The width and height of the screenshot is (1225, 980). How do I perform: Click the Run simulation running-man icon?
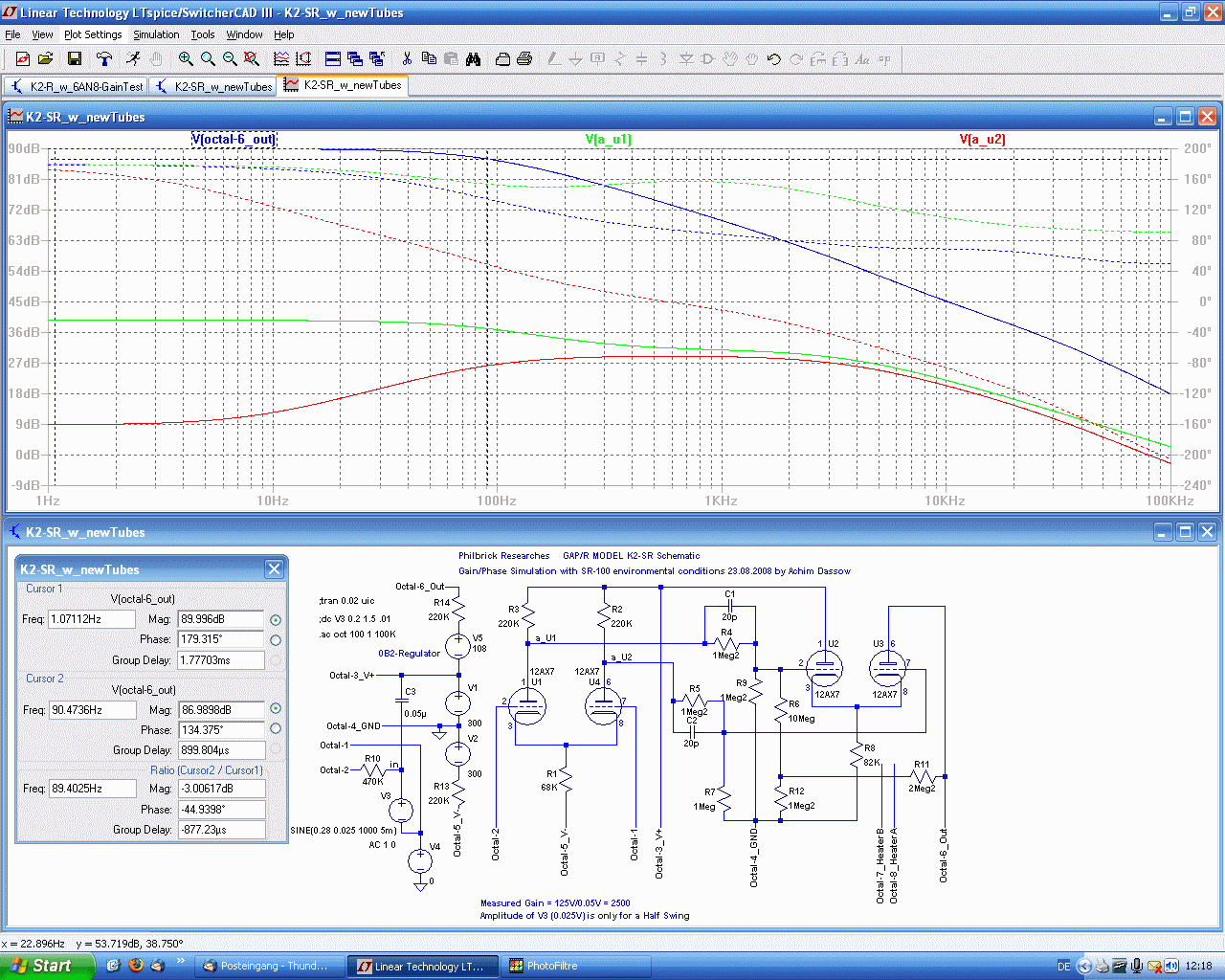pos(133,59)
